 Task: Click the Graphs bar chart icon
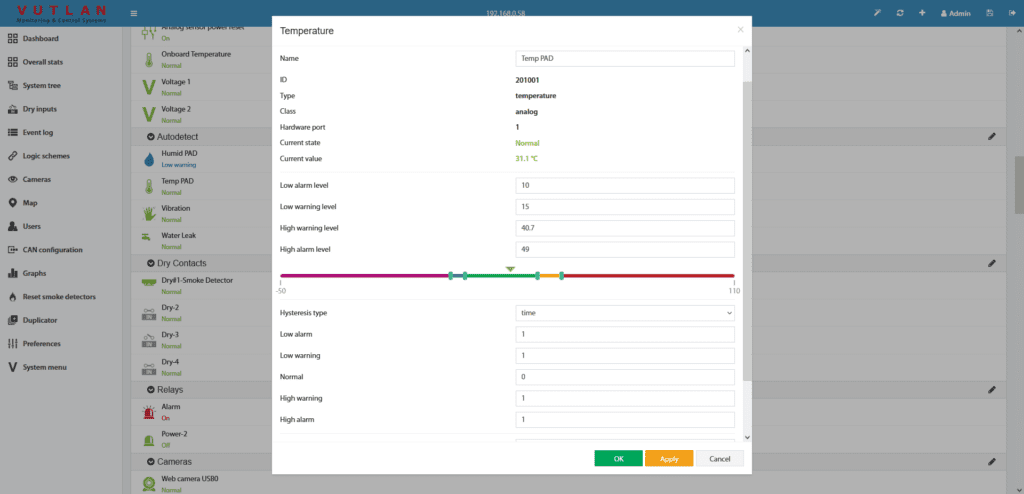coord(12,273)
